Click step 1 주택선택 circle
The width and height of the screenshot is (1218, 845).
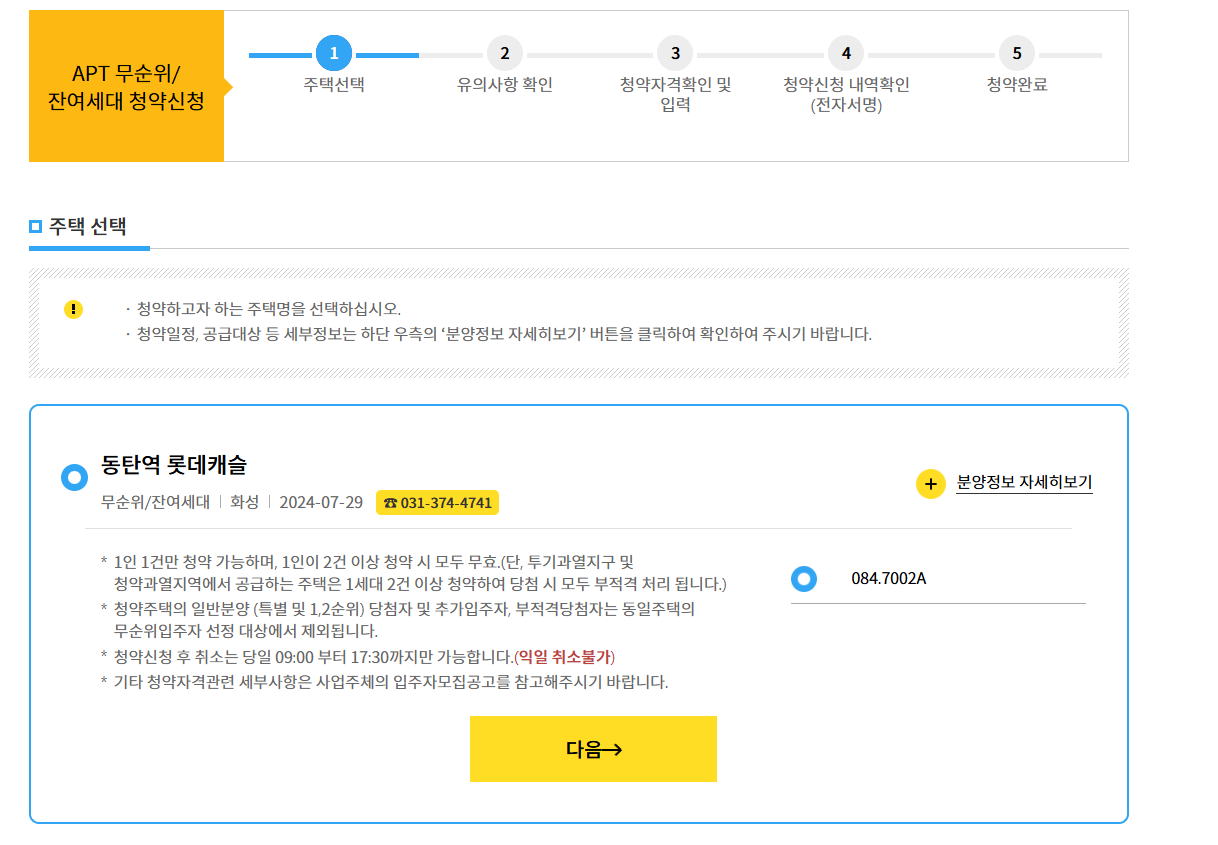click(x=334, y=53)
